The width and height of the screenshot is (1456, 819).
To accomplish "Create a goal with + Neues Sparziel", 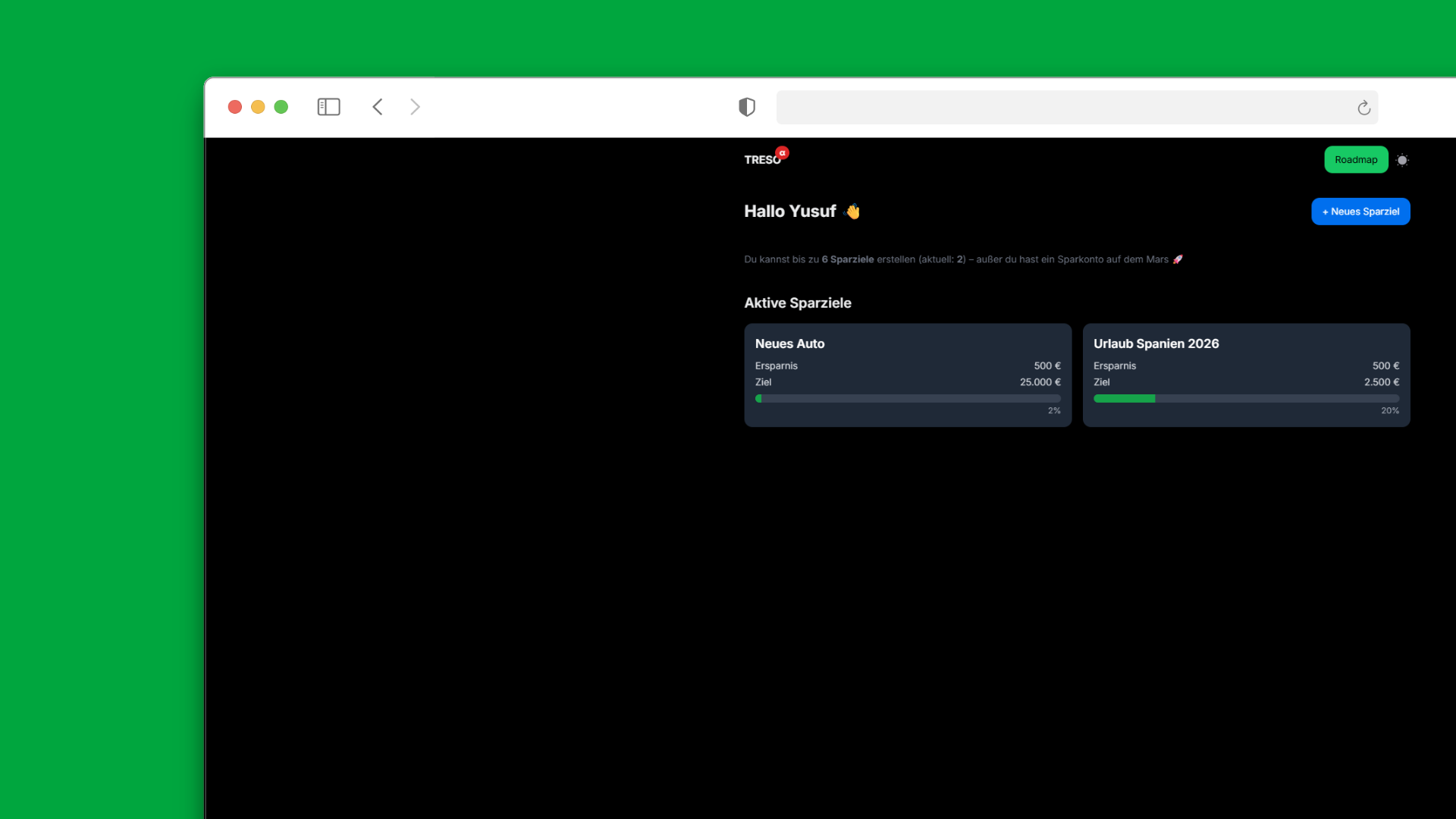I will pyautogui.click(x=1360, y=212).
